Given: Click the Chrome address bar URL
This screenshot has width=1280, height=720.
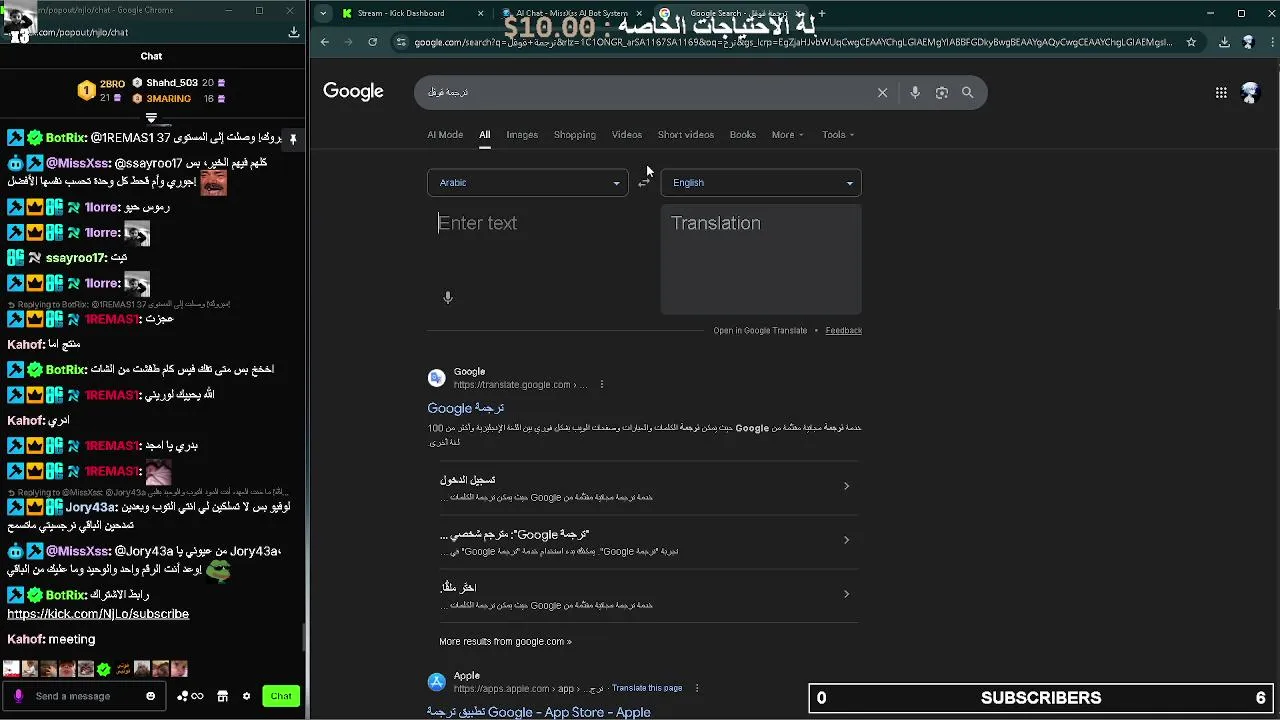Looking at the screenshot, I should [x=793, y=42].
